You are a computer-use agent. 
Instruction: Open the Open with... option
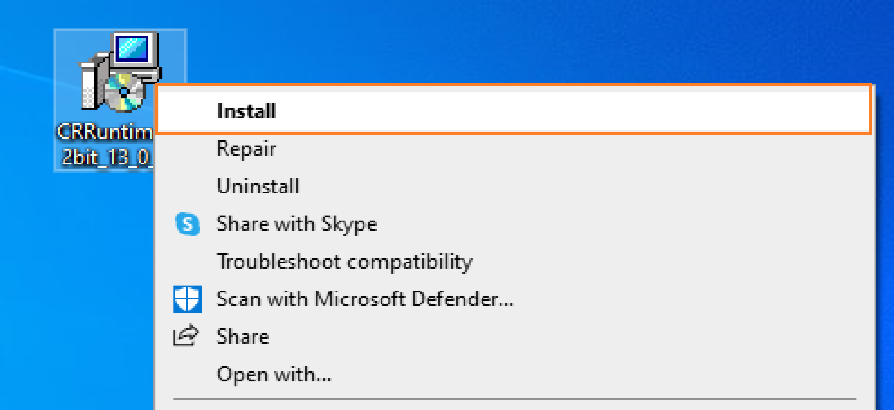[x=274, y=375]
